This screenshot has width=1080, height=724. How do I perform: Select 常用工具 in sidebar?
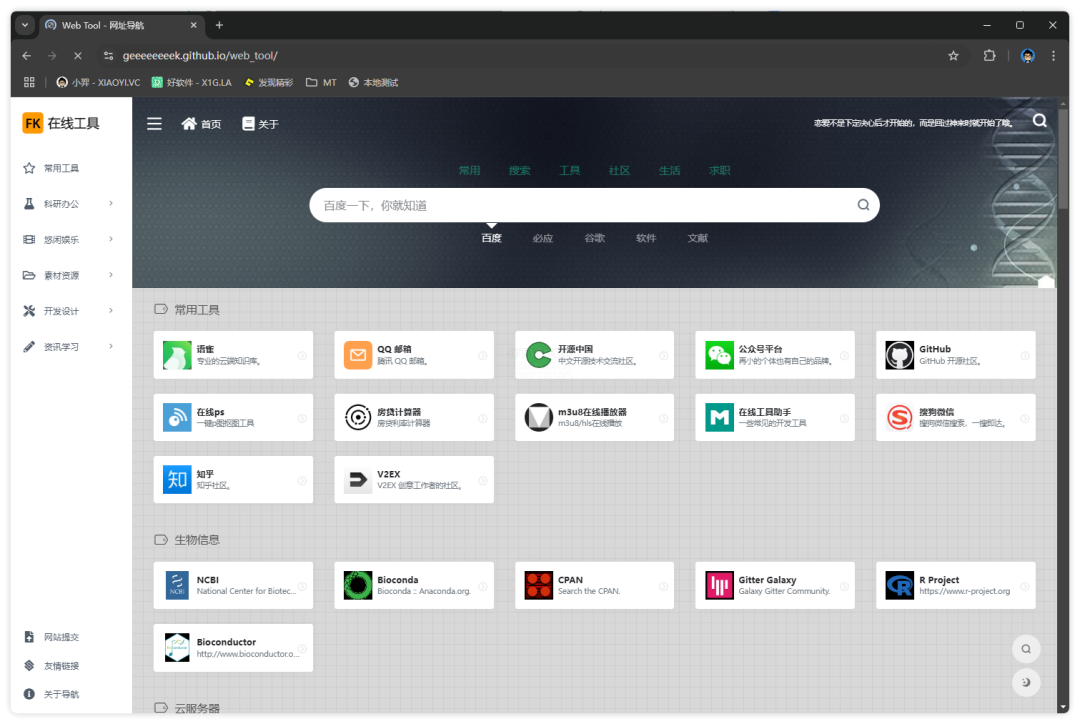click(x=61, y=168)
